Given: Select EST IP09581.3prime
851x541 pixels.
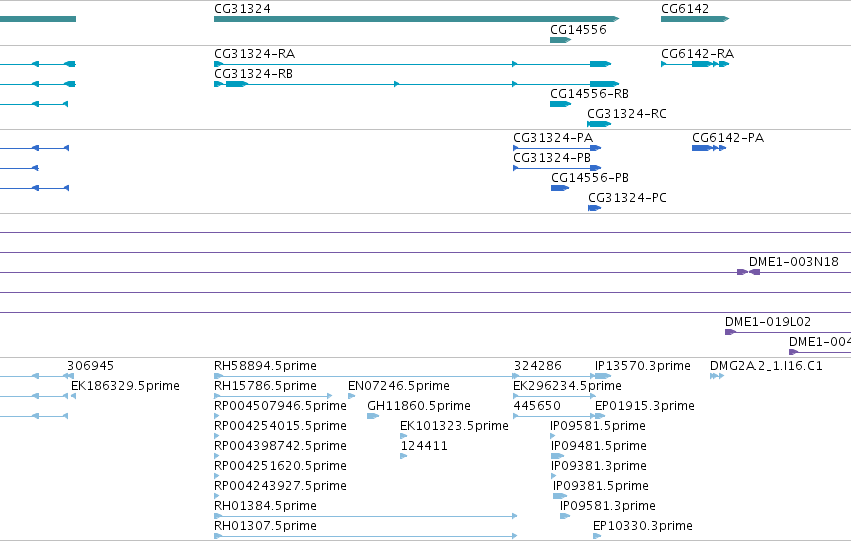Looking at the screenshot, I should click(565, 516).
